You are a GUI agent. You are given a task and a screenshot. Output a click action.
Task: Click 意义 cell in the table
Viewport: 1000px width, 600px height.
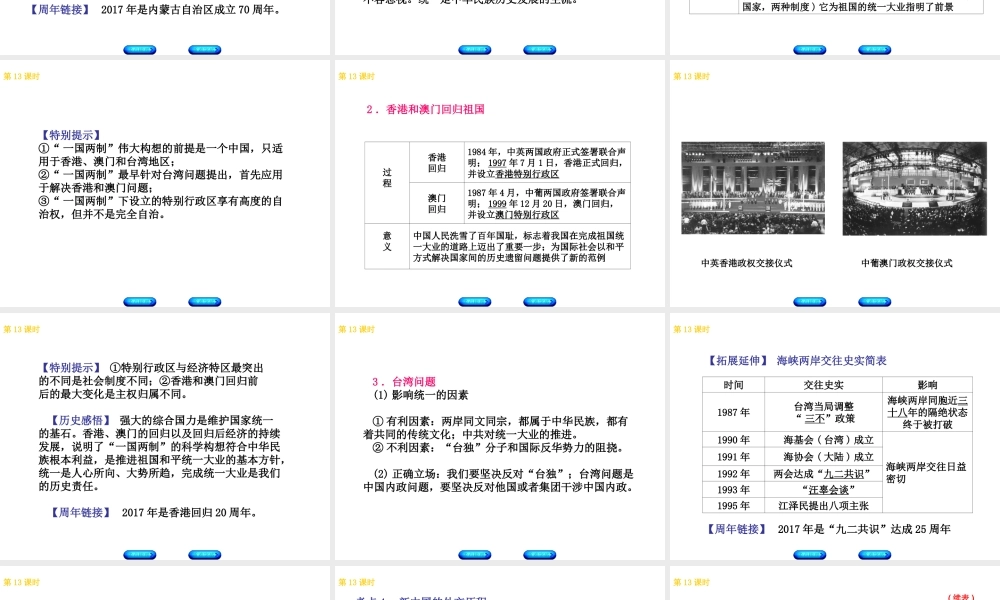click(x=387, y=246)
